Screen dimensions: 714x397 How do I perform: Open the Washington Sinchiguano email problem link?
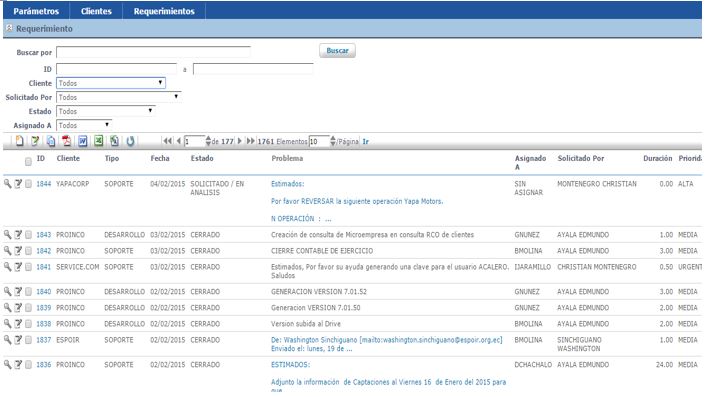click(x=387, y=344)
